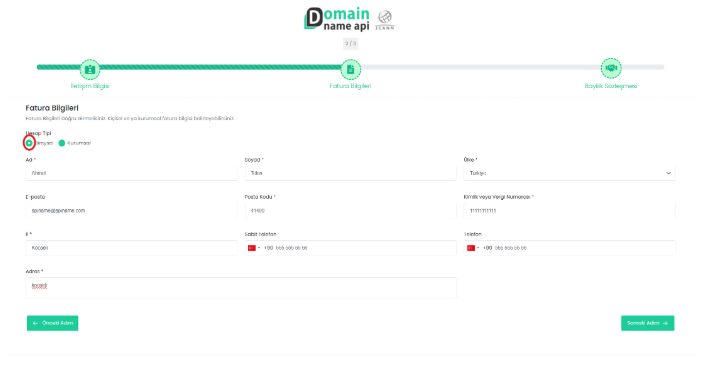Continue with Sonraki Adım button

647,323
